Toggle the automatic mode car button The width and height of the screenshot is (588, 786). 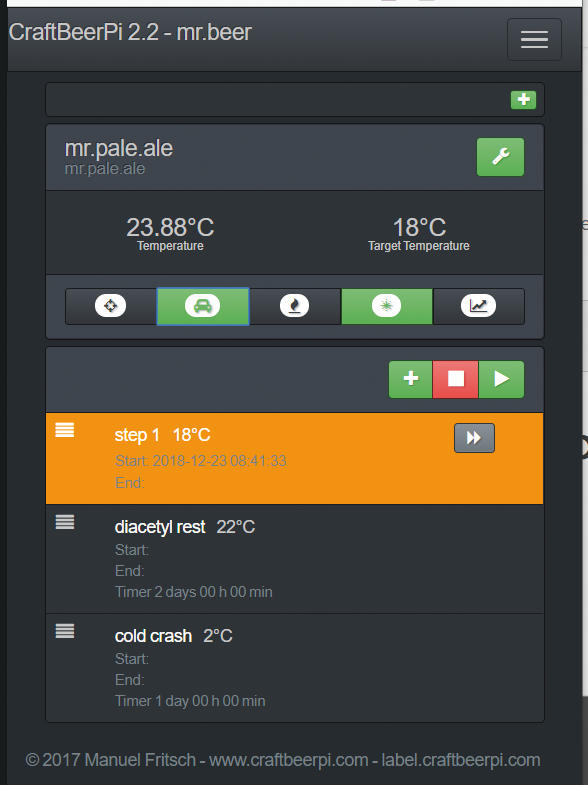pyautogui.click(x=203, y=306)
